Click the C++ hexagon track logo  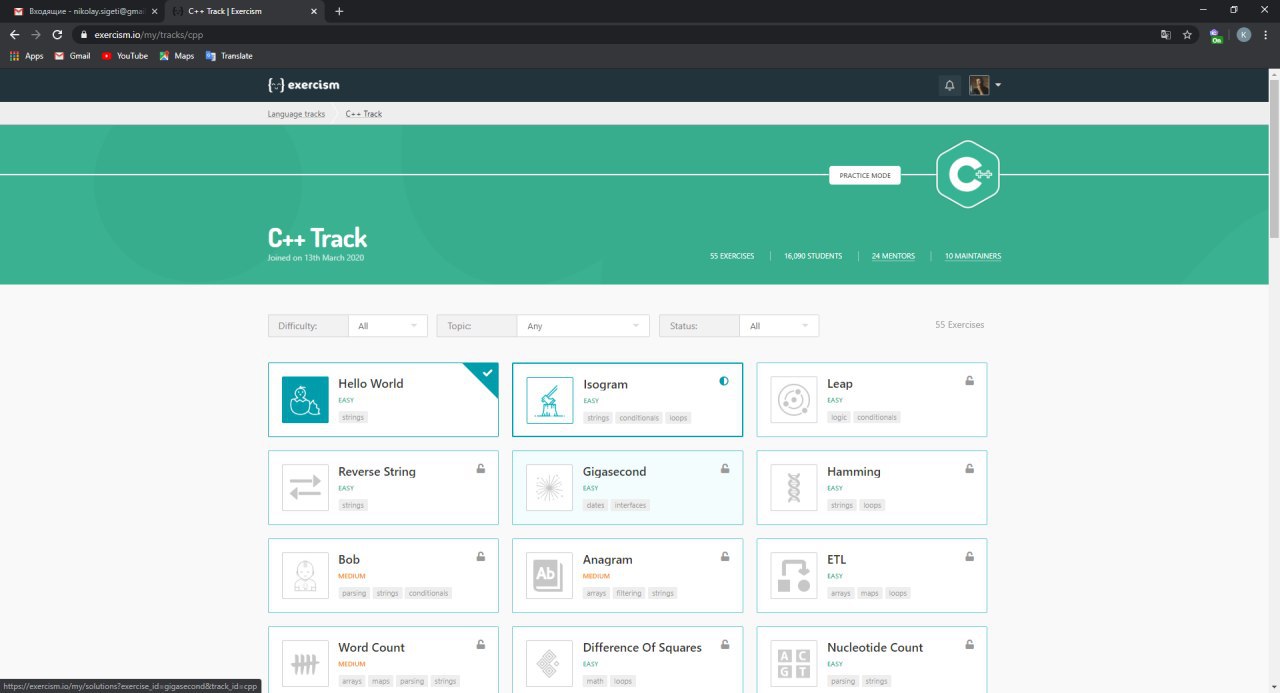968,175
